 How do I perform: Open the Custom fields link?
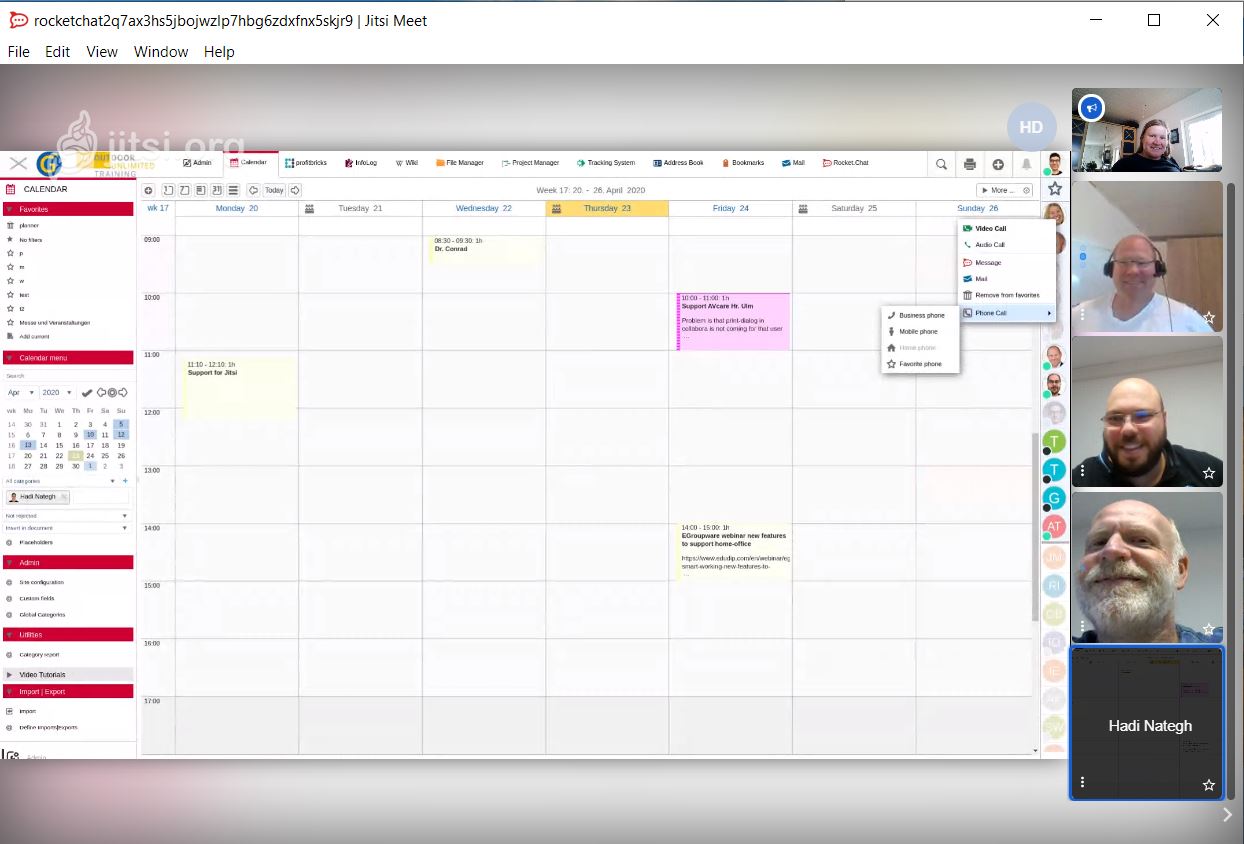(x=37, y=599)
